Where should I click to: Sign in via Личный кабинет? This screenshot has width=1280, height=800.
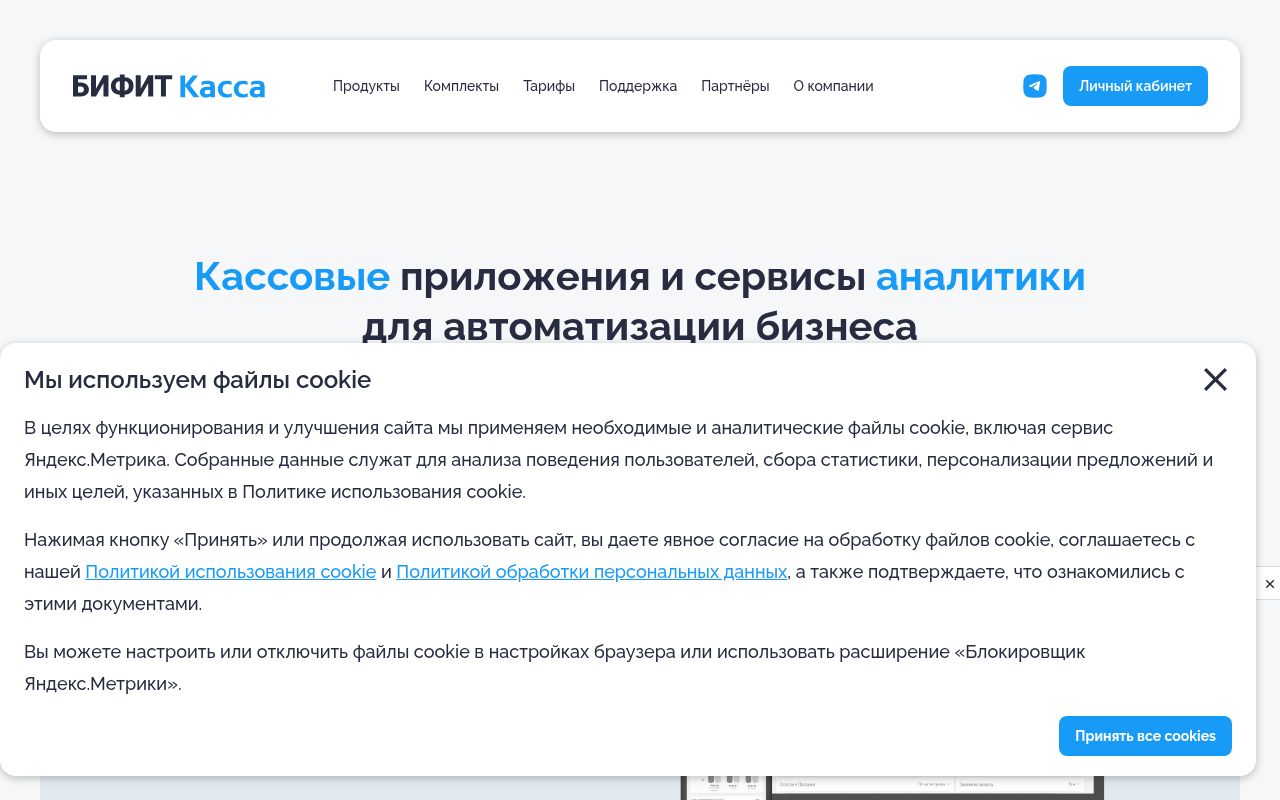(1135, 86)
